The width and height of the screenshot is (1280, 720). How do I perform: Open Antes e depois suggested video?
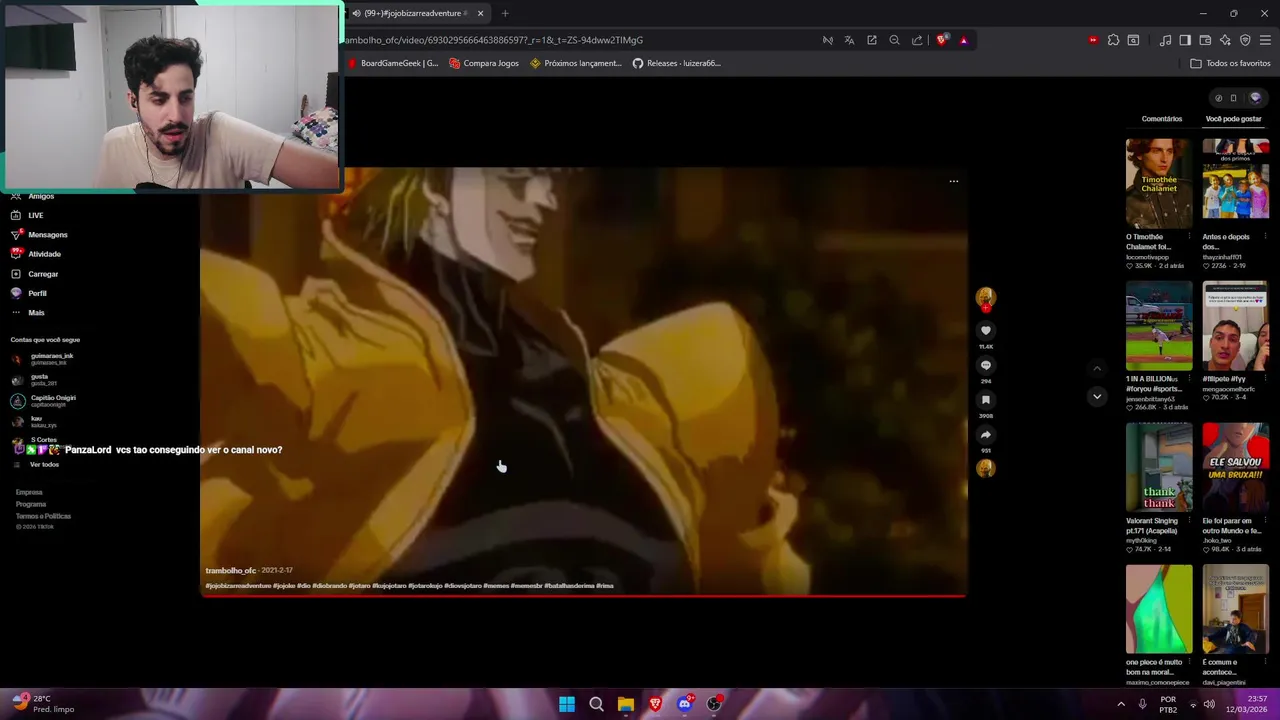[x=1235, y=184]
